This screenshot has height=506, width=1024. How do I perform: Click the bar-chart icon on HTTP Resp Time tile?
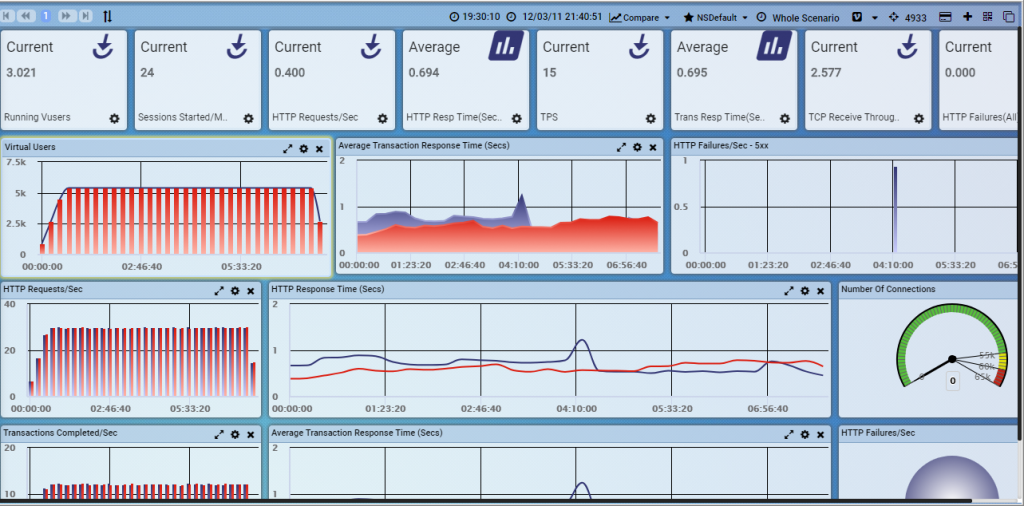click(x=506, y=46)
